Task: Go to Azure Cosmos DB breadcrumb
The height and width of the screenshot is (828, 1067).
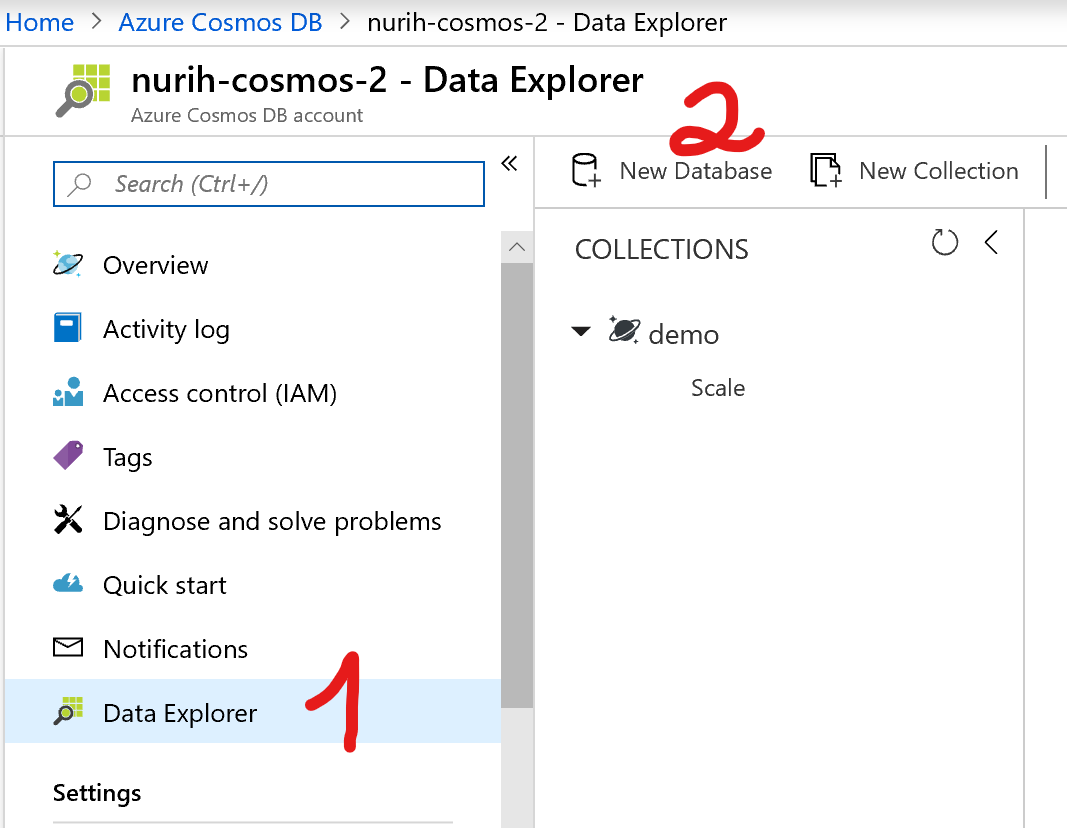Action: pos(220,22)
